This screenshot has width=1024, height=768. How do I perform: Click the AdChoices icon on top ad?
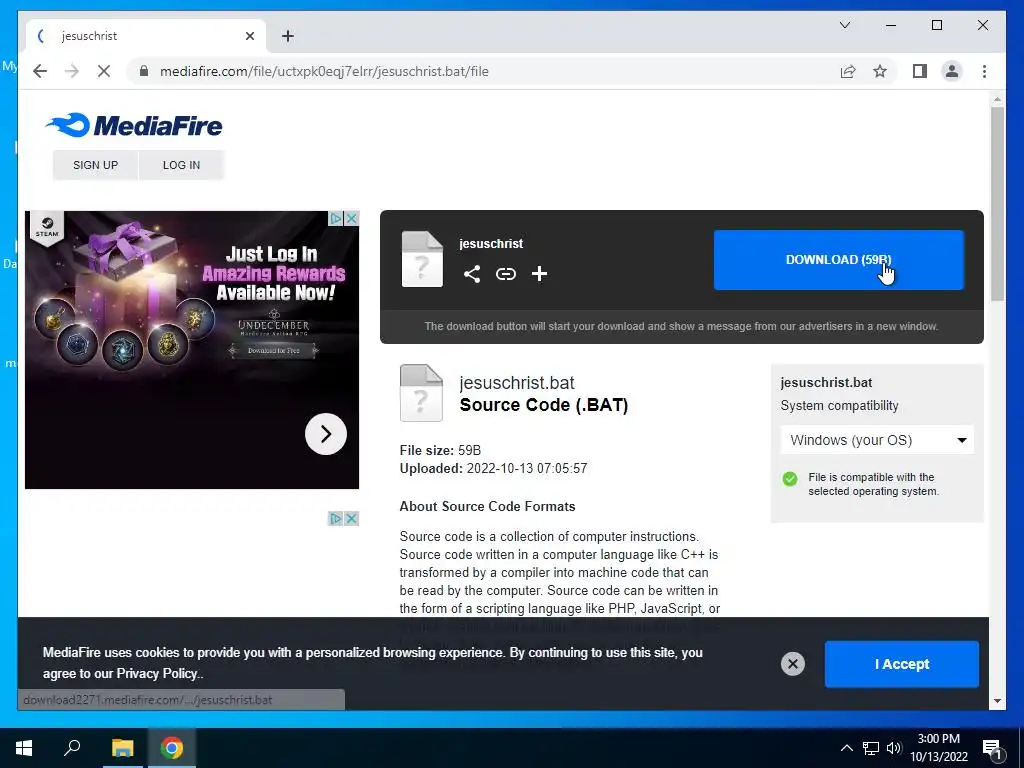point(335,218)
